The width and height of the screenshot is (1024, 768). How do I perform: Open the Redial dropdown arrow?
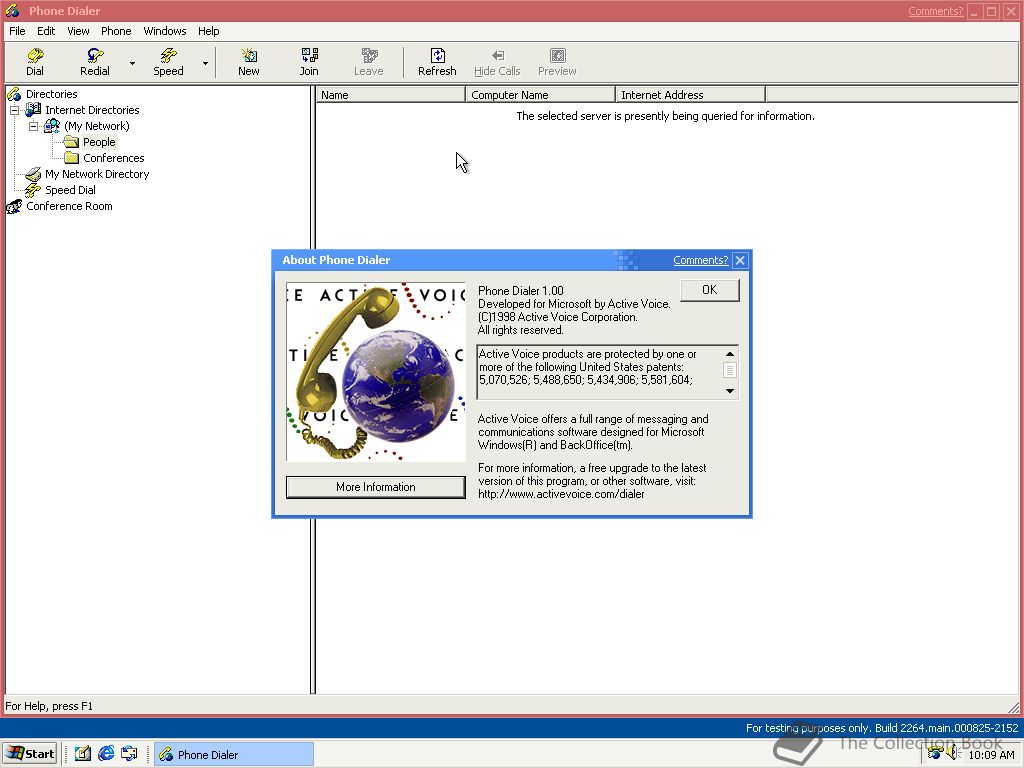pyautogui.click(x=133, y=63)
